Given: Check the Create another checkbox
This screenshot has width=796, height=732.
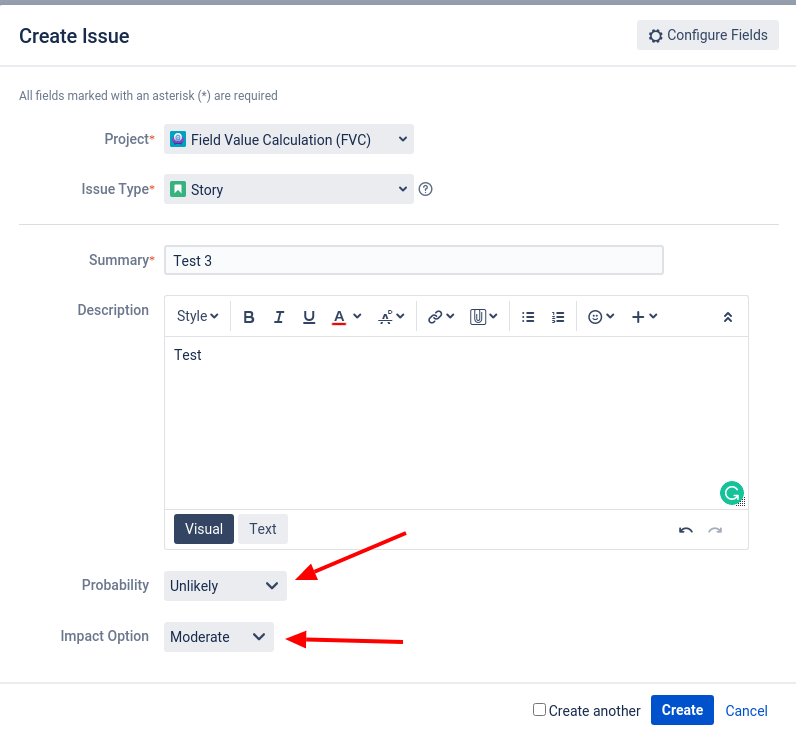Looking at the screenshot, I should (539, 709).
